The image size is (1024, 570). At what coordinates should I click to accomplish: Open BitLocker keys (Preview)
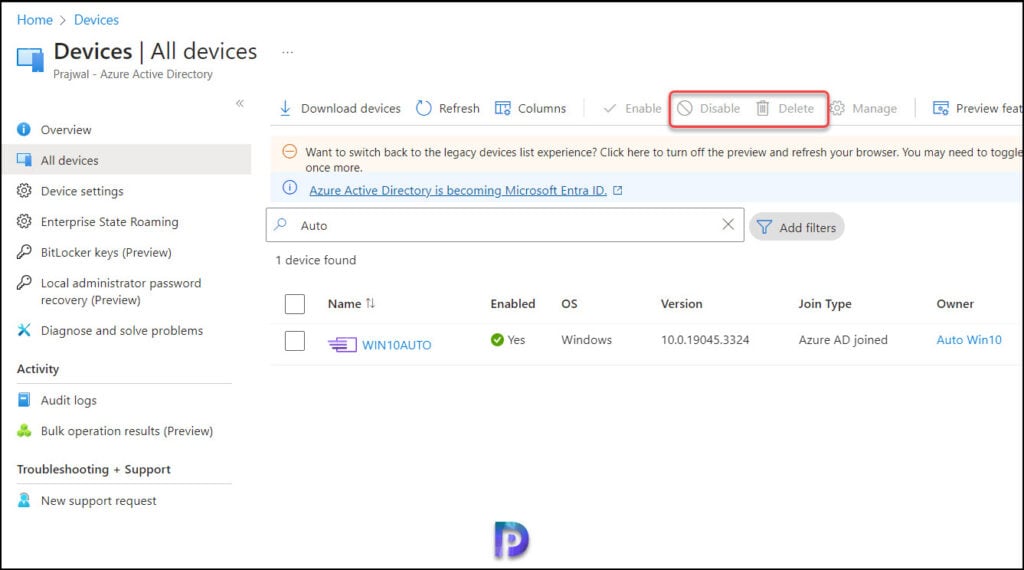(106, 252)
